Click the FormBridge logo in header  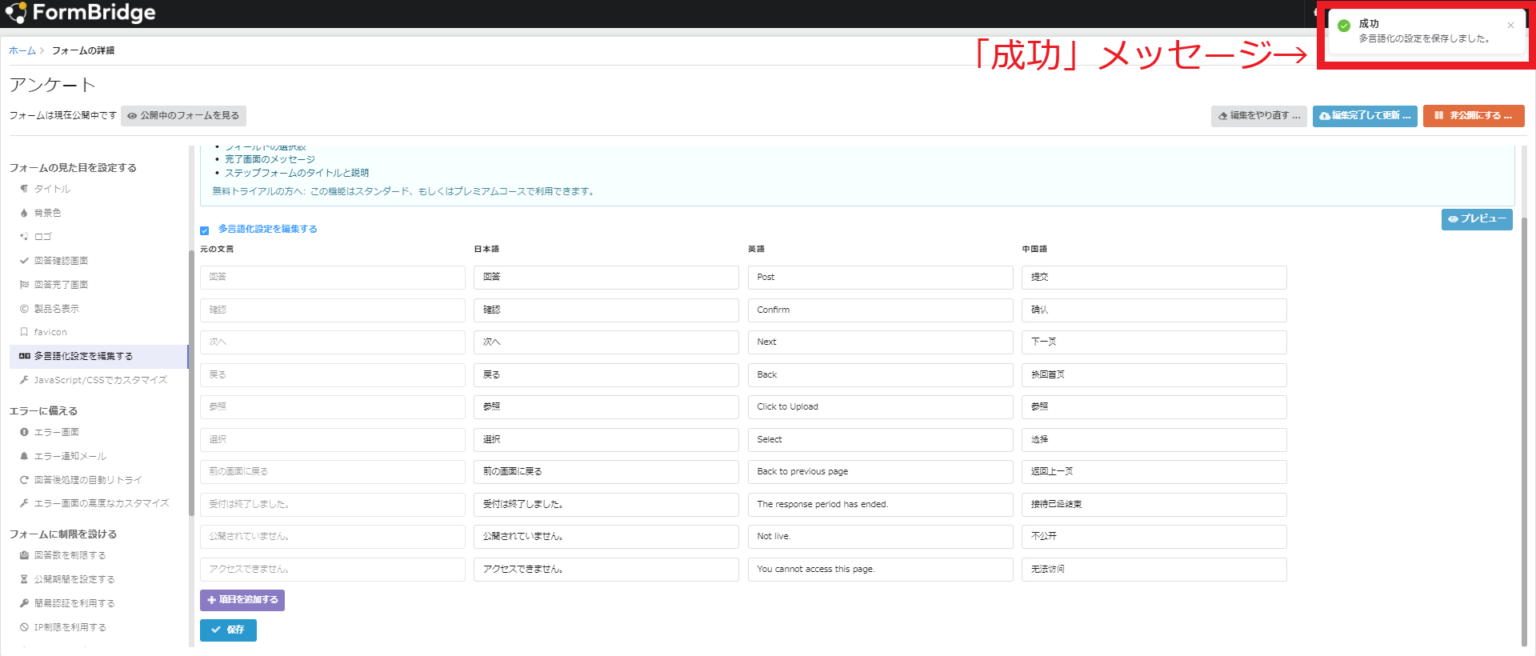81,13
